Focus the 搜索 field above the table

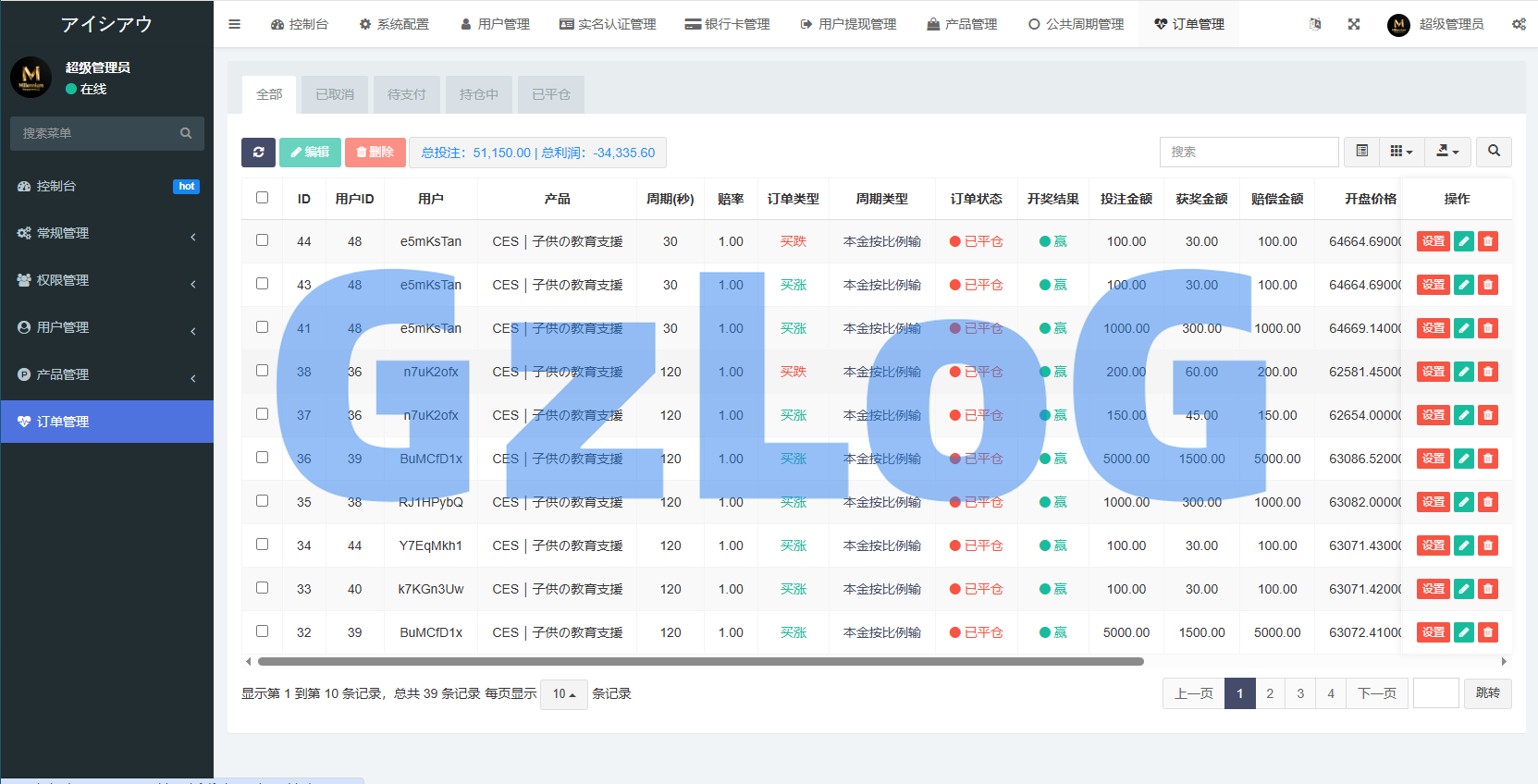[1249, 152]
